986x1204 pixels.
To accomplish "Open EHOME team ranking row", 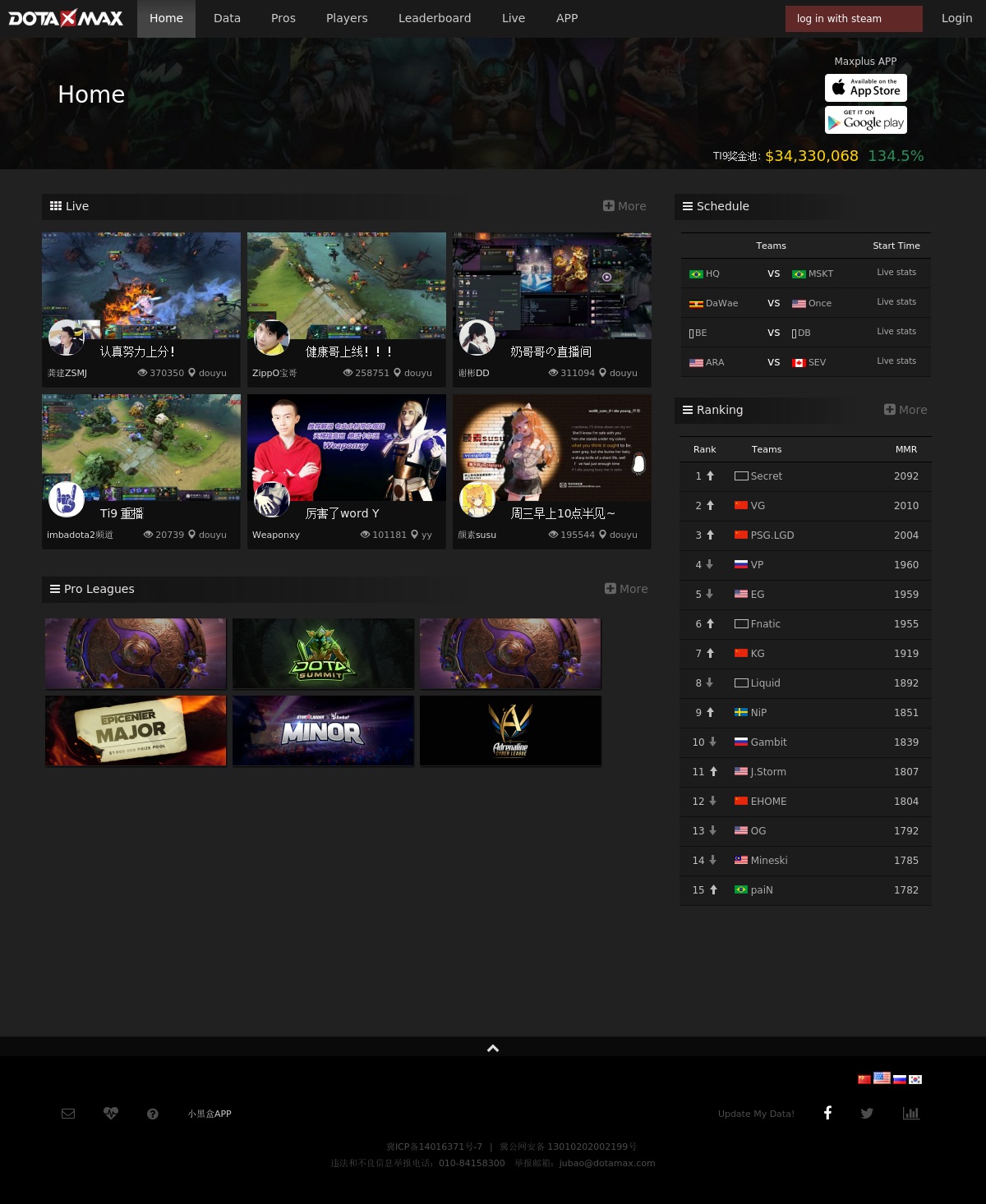I will pyautogui.click(x=805, y=801).
